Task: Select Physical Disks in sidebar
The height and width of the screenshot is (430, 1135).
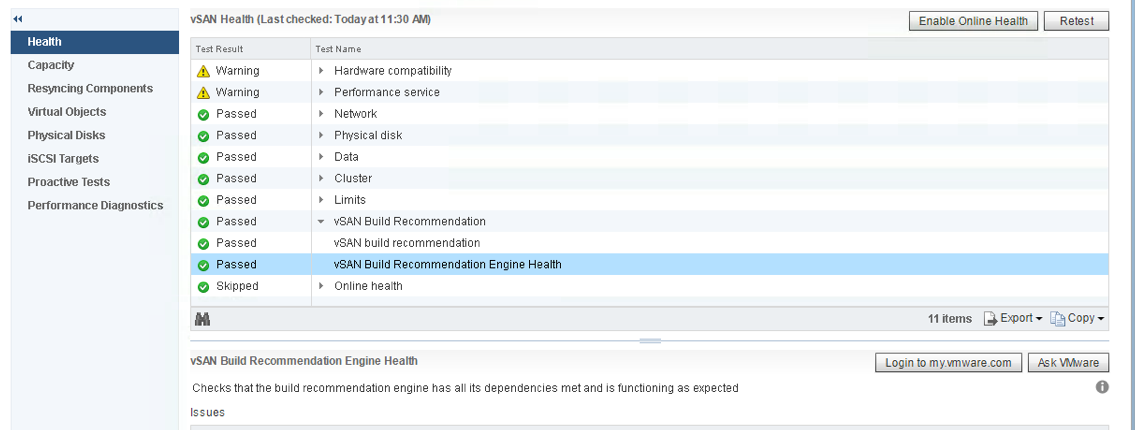Action: click(66, 135)
